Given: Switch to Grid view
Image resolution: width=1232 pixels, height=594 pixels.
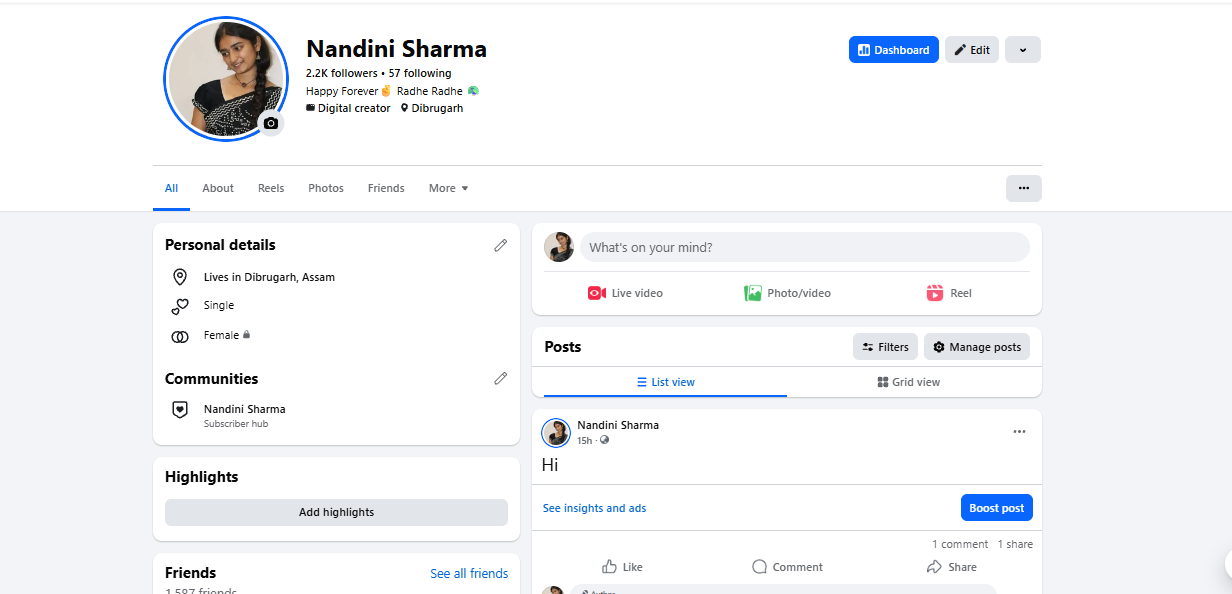Looking at the screenshot, I should pyautogui.click(x=909, y=382).
